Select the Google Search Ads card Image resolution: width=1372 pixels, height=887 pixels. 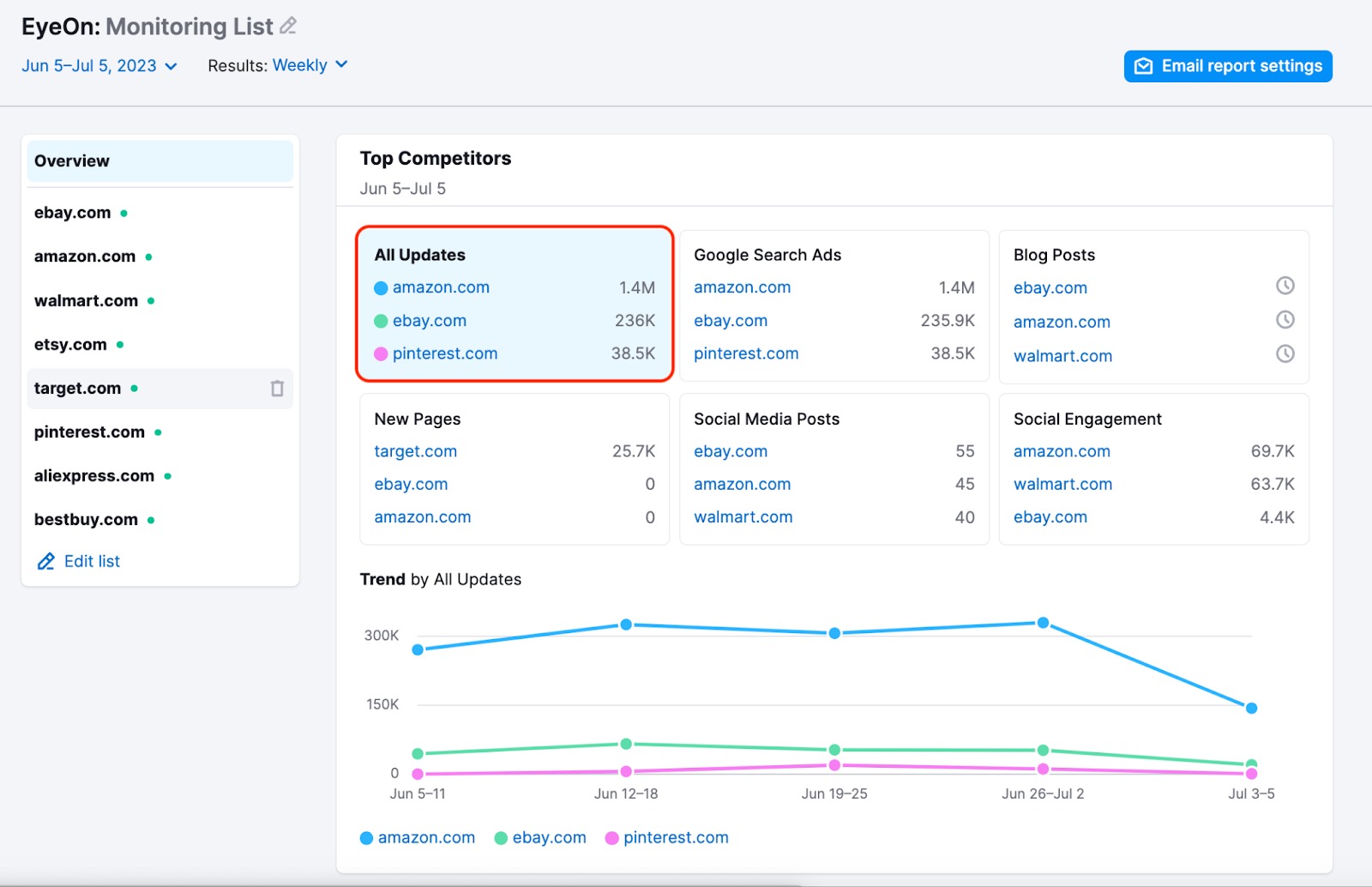833,305
